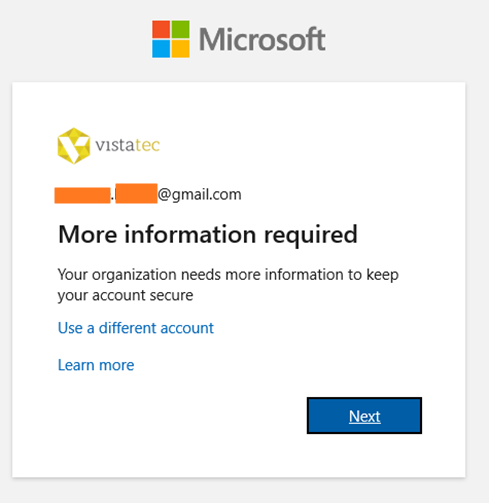Click gray background left of Microsoft logo
This screenshot has width=489, height=503.
point(73,39)
